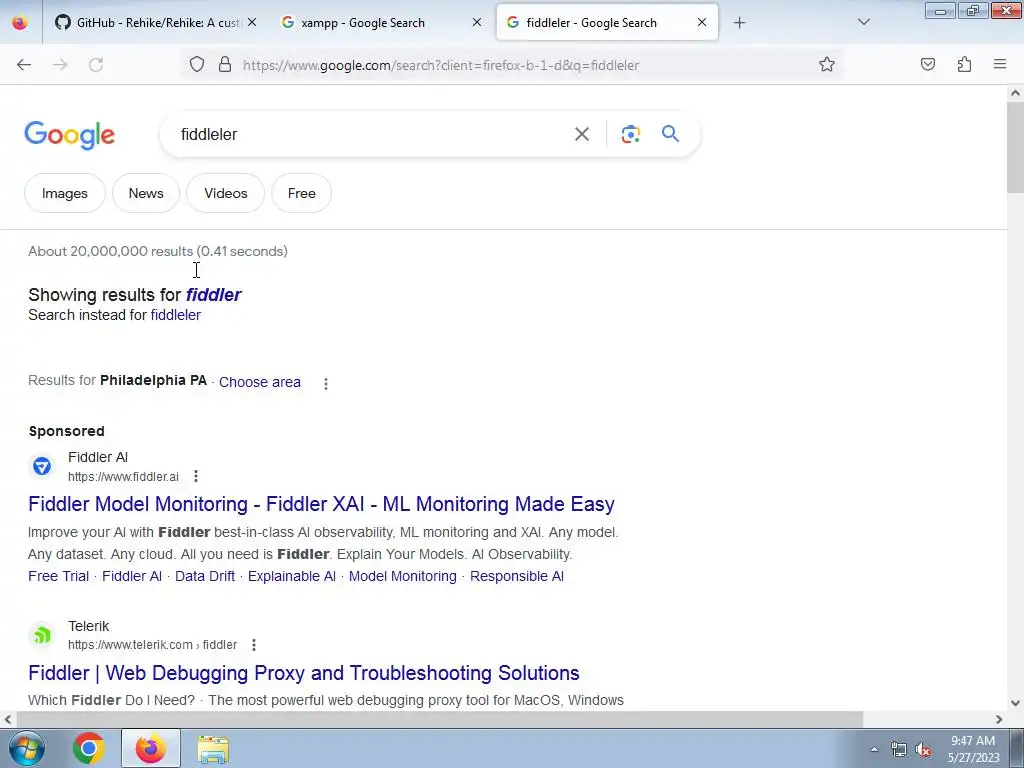Image resolution: width=1024 pixels, height=768 pixels.
Task: Open the network tray icon
Action: (x=899, y=749)
